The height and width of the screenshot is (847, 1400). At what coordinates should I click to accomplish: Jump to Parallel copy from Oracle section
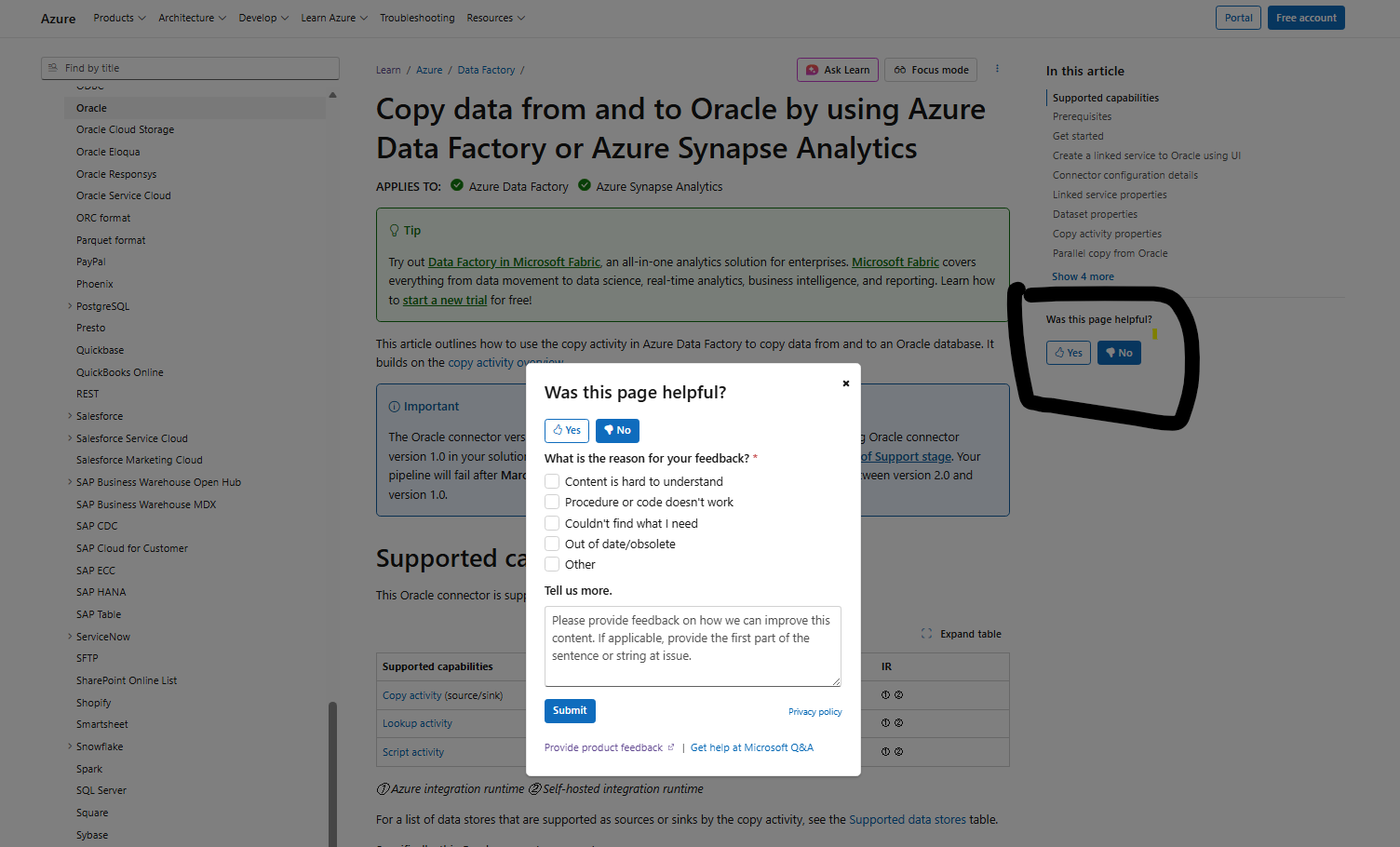tap(1110, 253)
